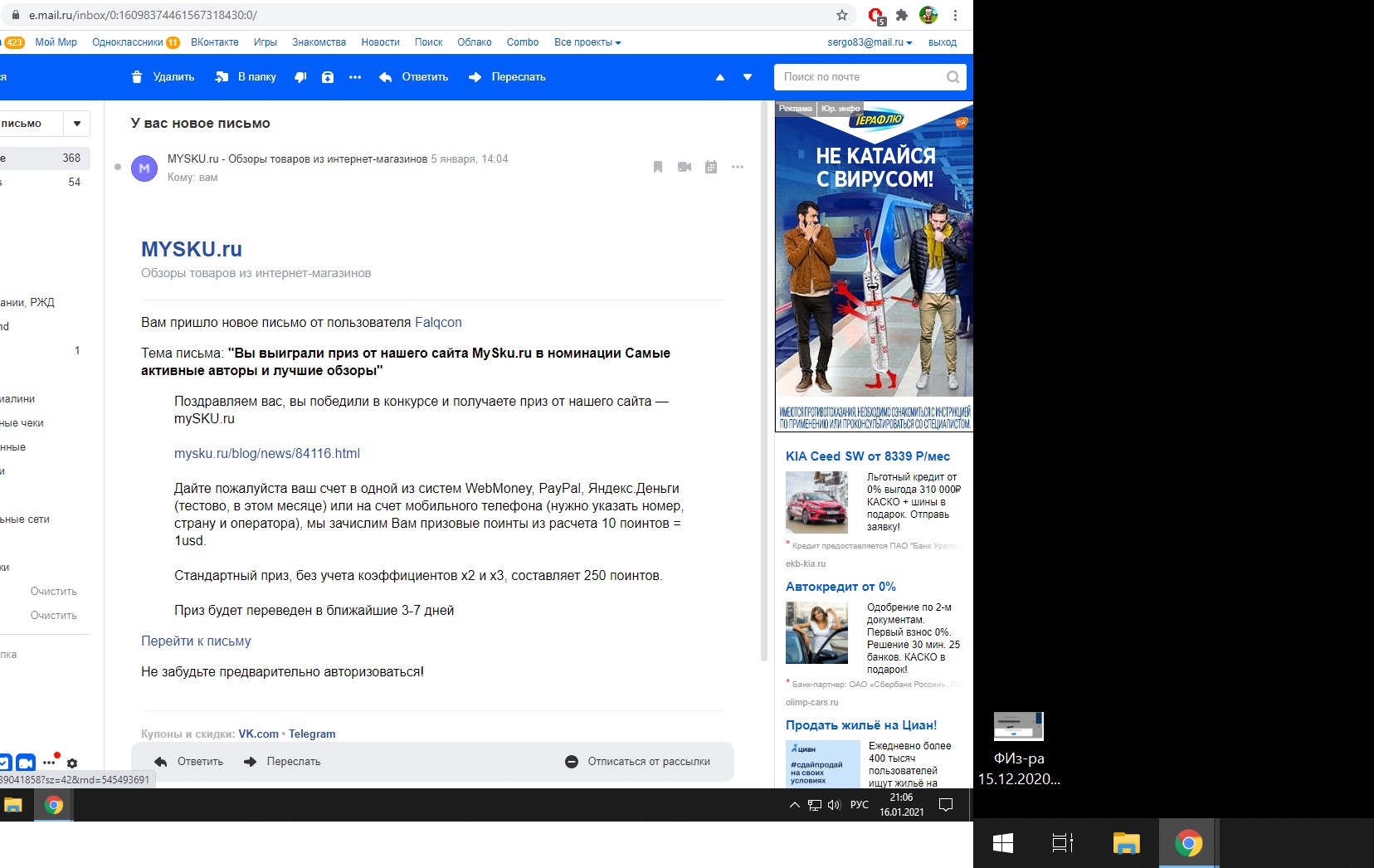
Task: Click the Chrome profile avatar
Action: [x=928, y=15]
